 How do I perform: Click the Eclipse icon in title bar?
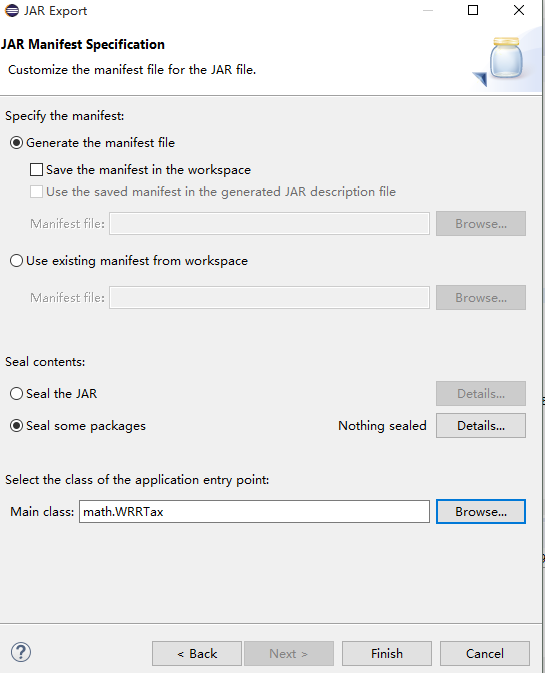(x=12, y=10)
